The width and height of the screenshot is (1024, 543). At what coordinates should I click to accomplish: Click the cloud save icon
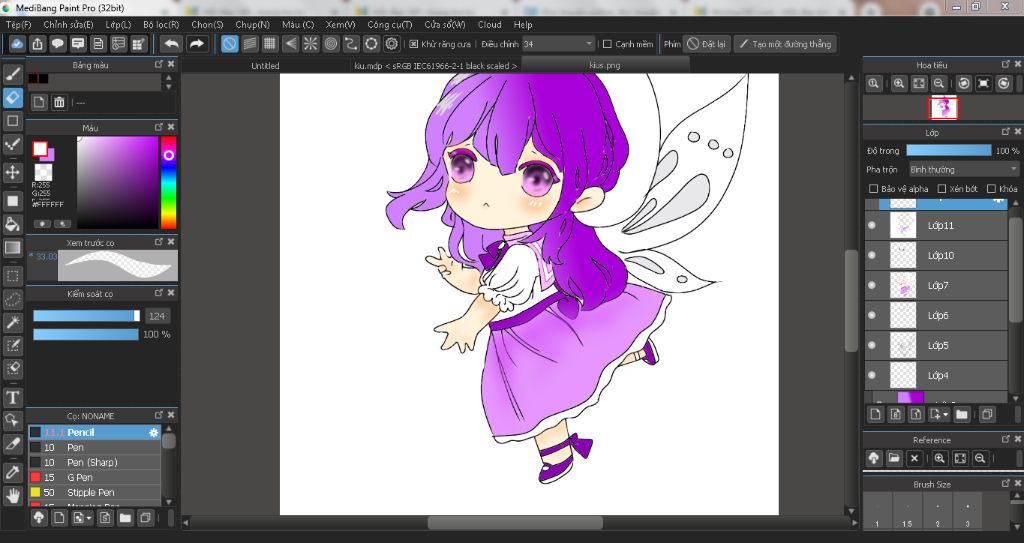click(x=17, y=44)
